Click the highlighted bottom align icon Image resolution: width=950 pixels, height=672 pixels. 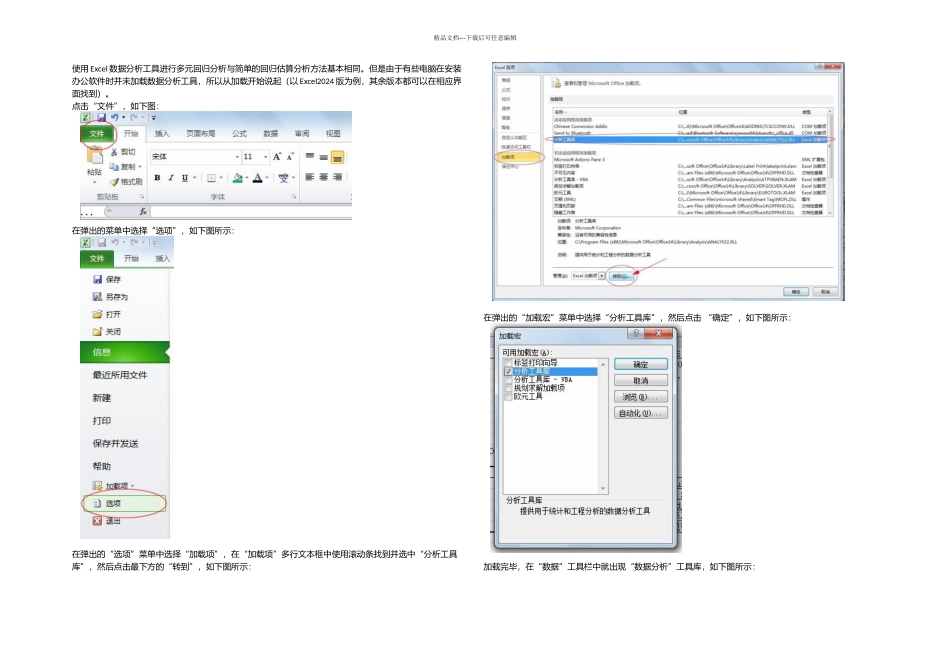[x=337, y=157]
